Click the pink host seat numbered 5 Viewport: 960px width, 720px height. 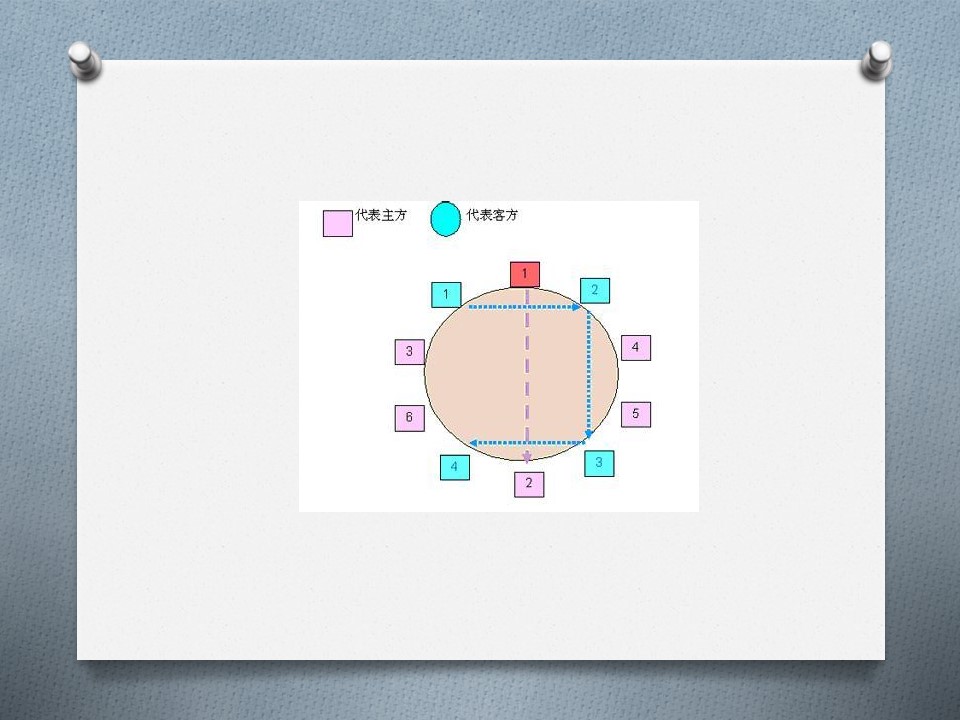(x=636, y=414)
